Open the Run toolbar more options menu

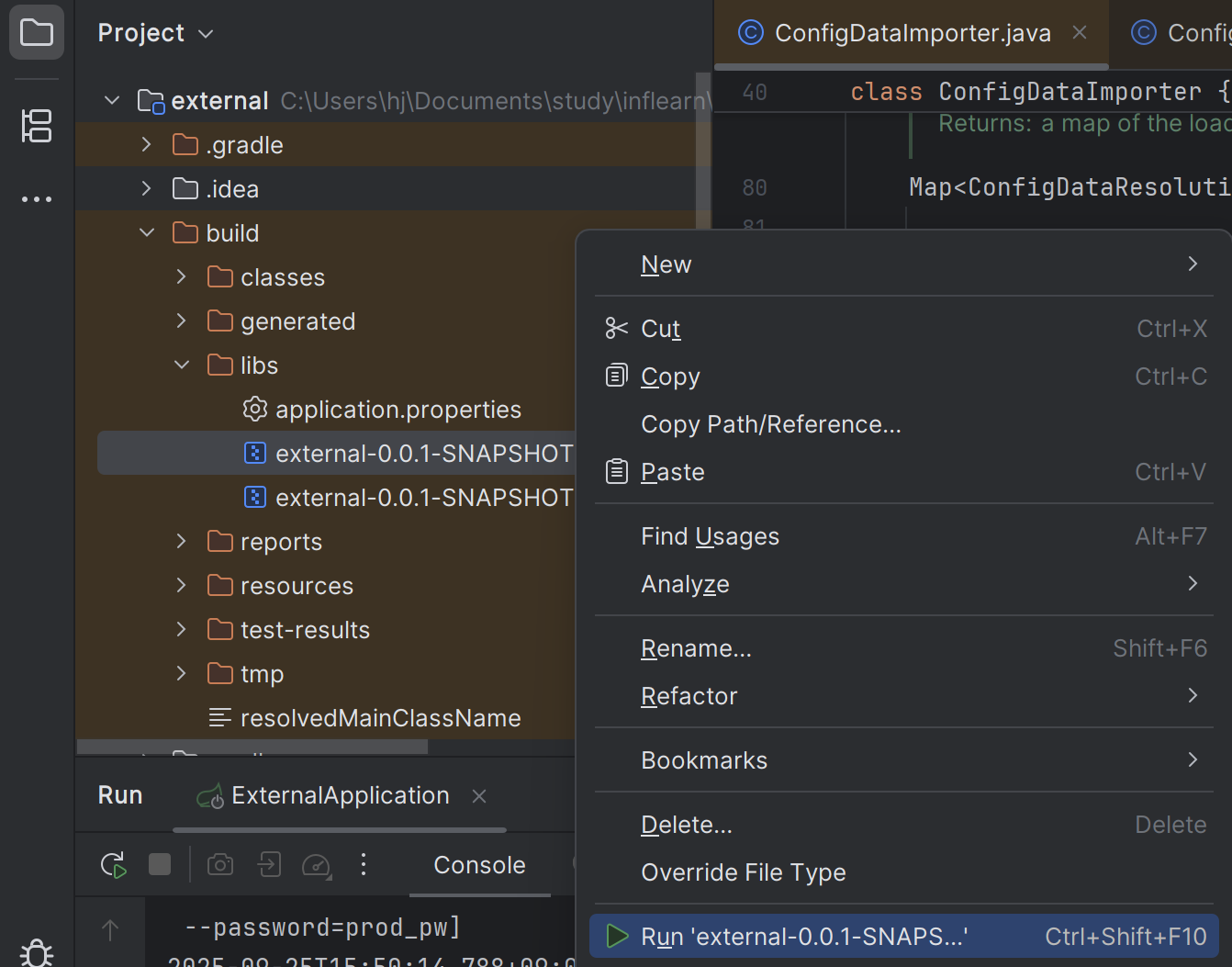click(364, 864)
